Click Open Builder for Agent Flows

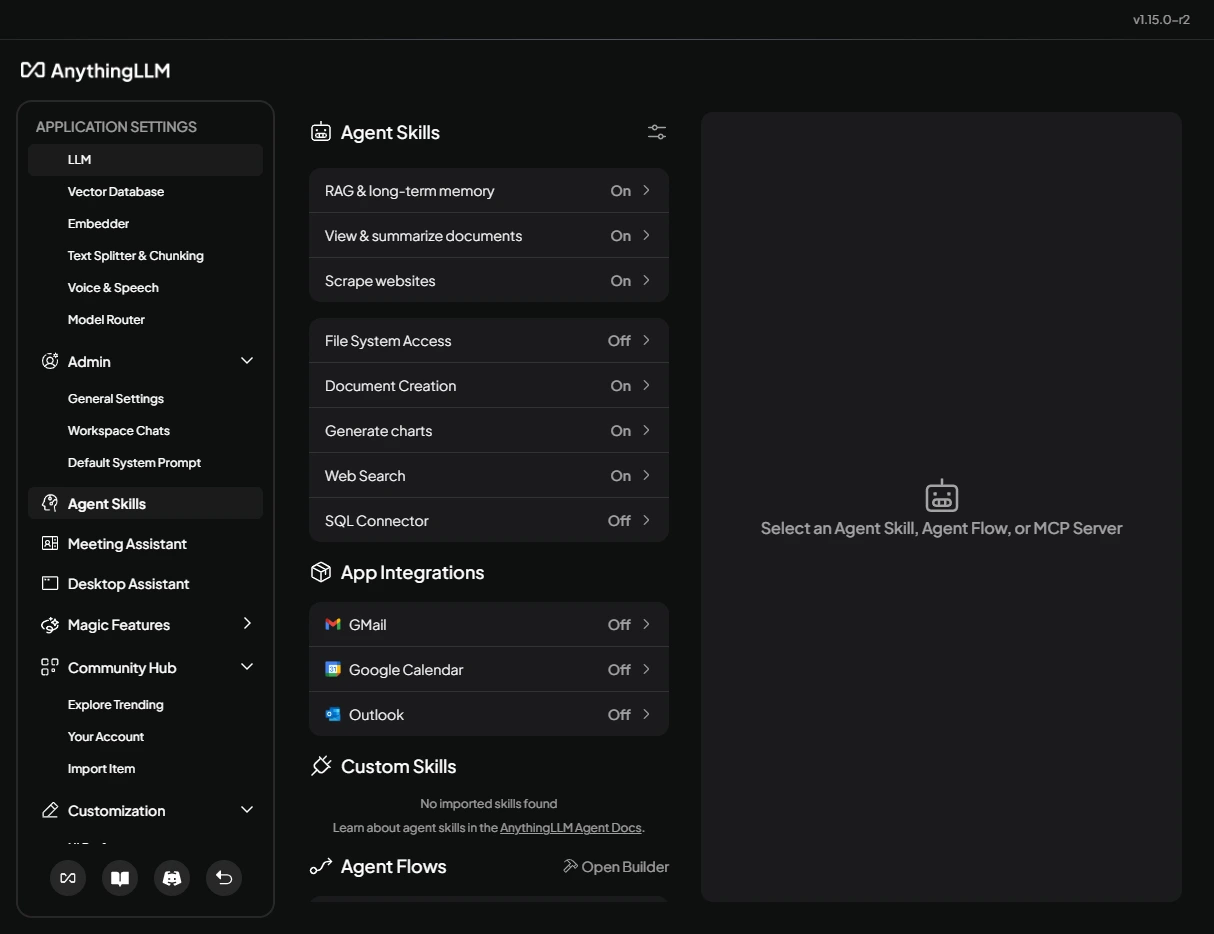point(616,867)
